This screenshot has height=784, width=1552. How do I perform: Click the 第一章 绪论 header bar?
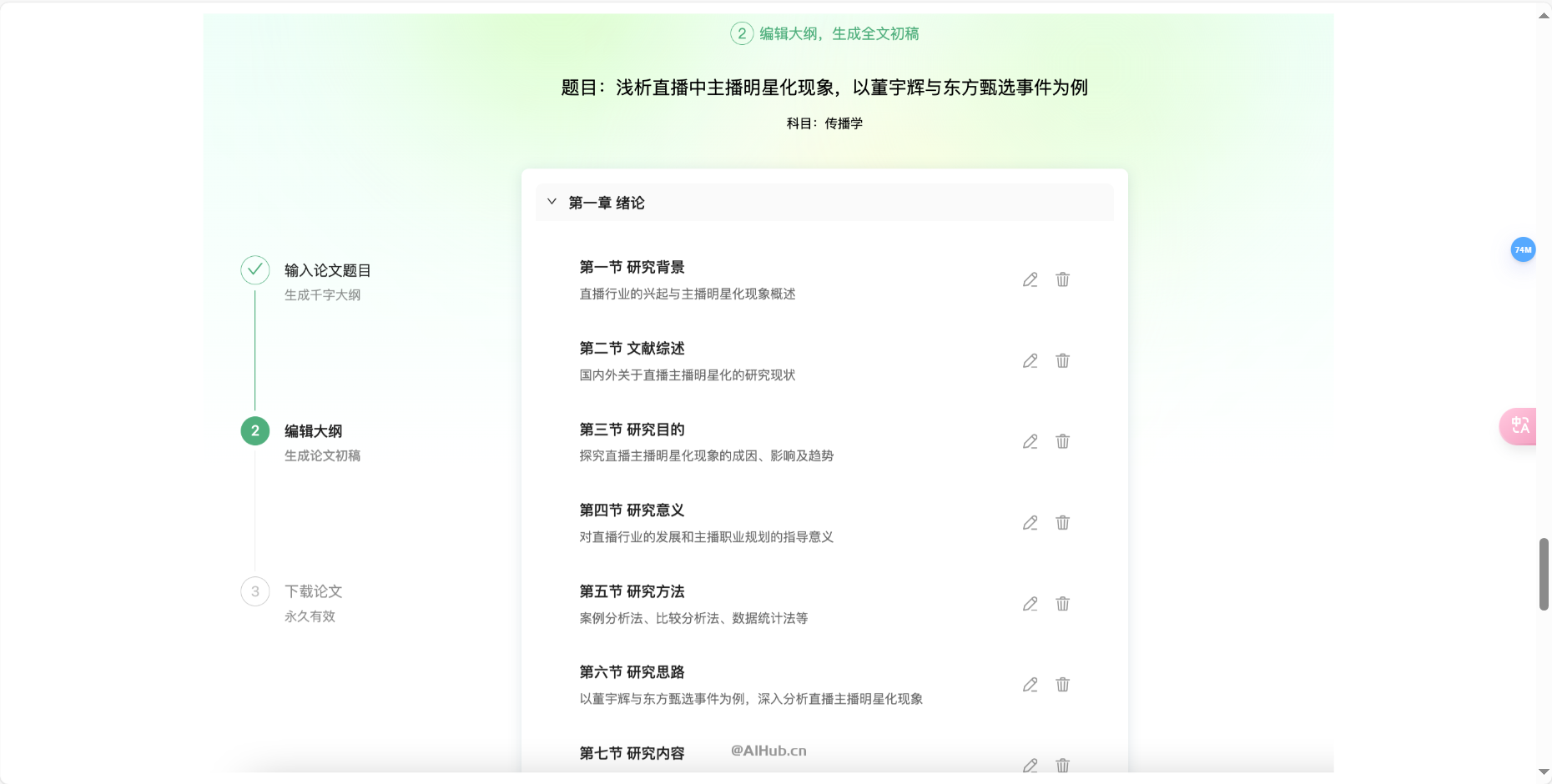(x=824, y=202)
